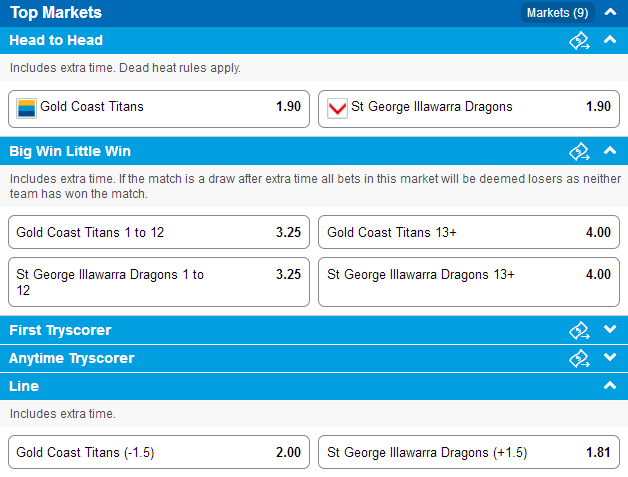Click the cash-out icon in Head to Head header

(579, 41)
